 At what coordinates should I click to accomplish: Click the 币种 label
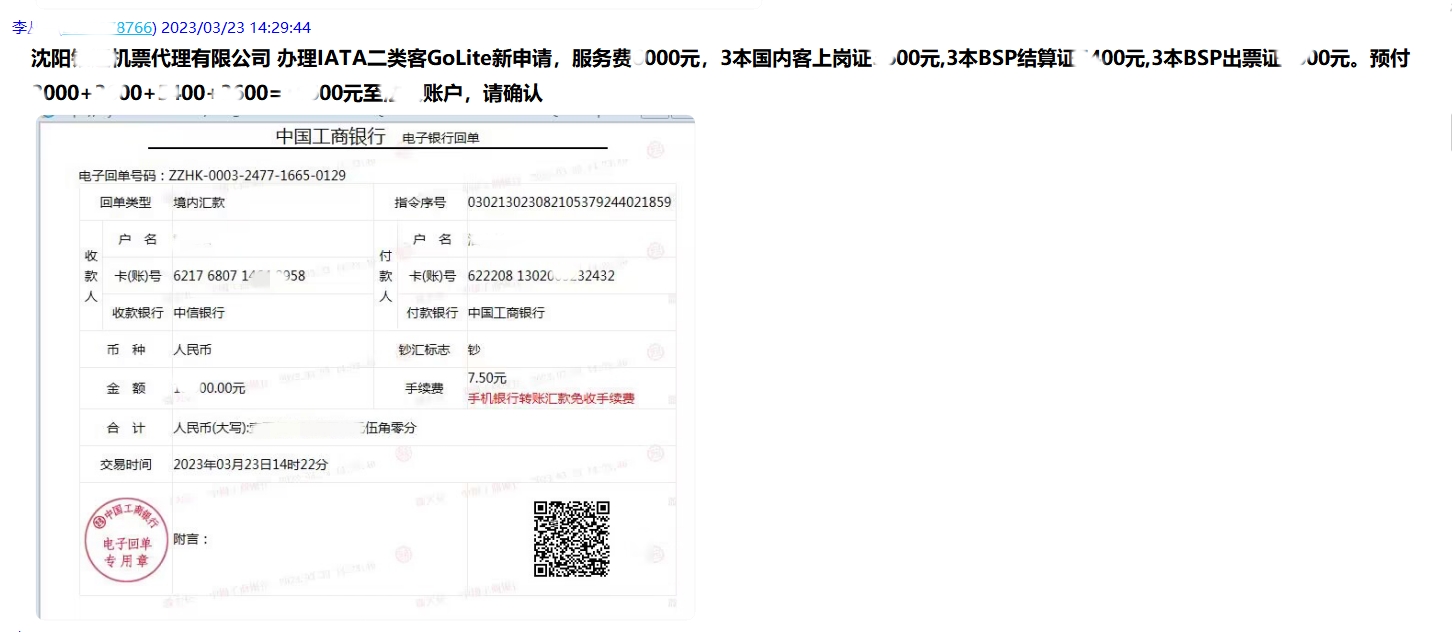pos(127,350)
